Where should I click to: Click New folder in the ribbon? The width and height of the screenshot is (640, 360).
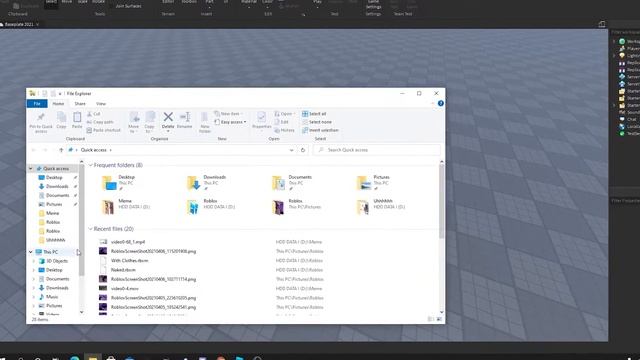pos(205,122)
